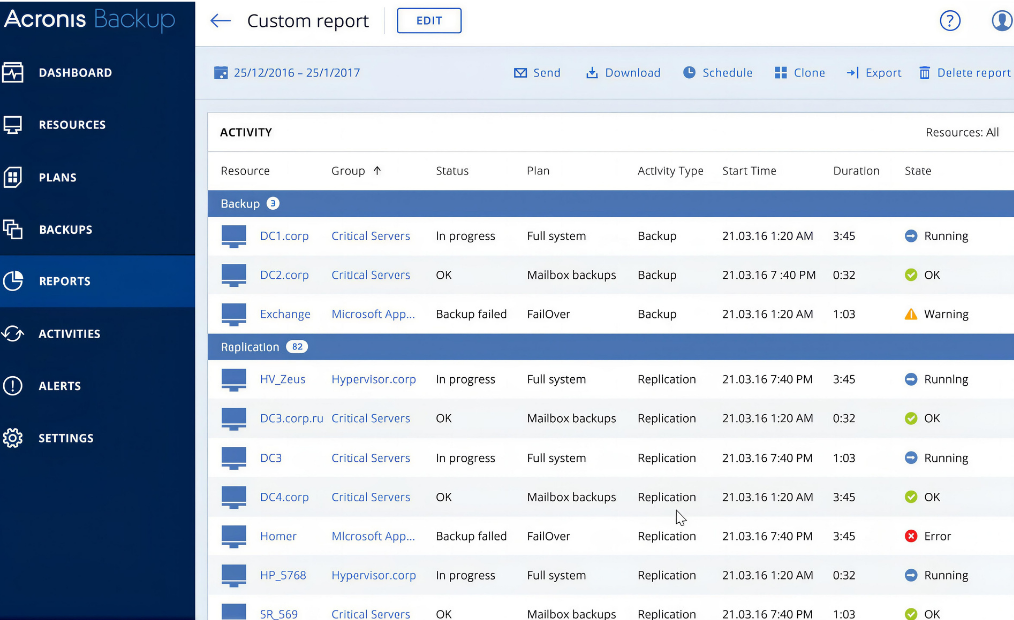
Task: Click the Status column header
Action: (452, 171)
